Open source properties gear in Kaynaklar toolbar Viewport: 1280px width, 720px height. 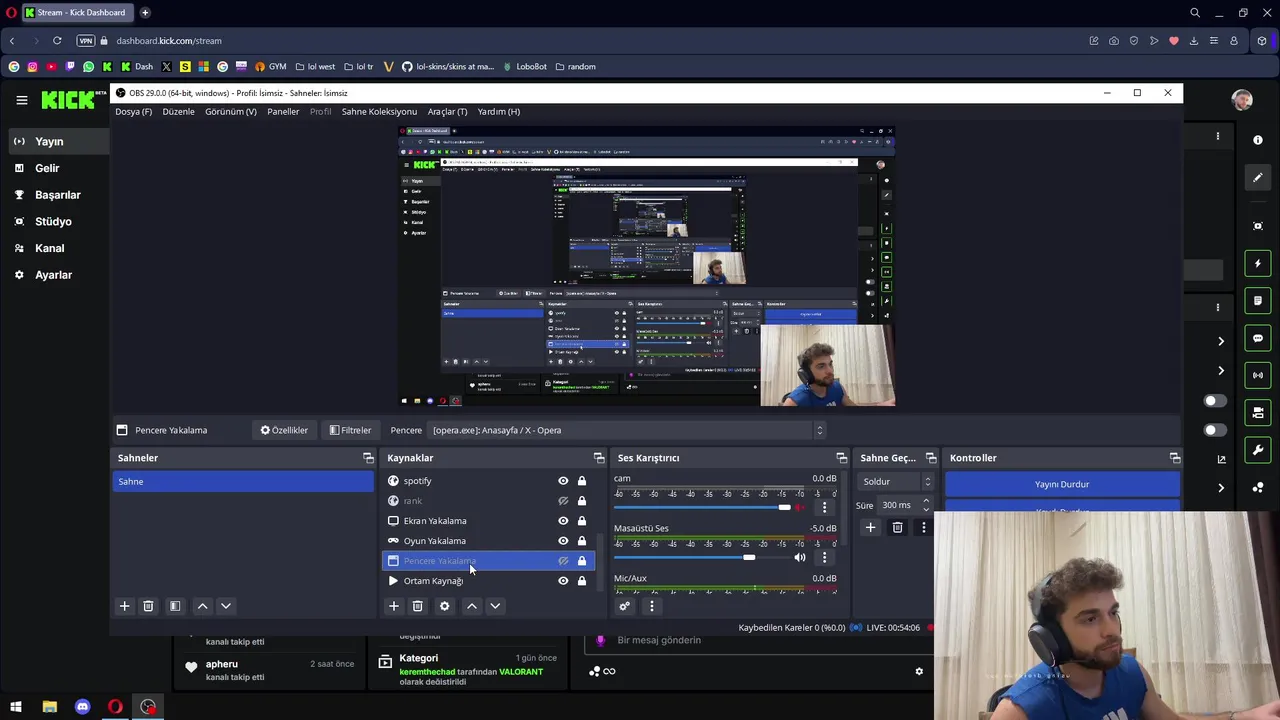click(444, 606)
